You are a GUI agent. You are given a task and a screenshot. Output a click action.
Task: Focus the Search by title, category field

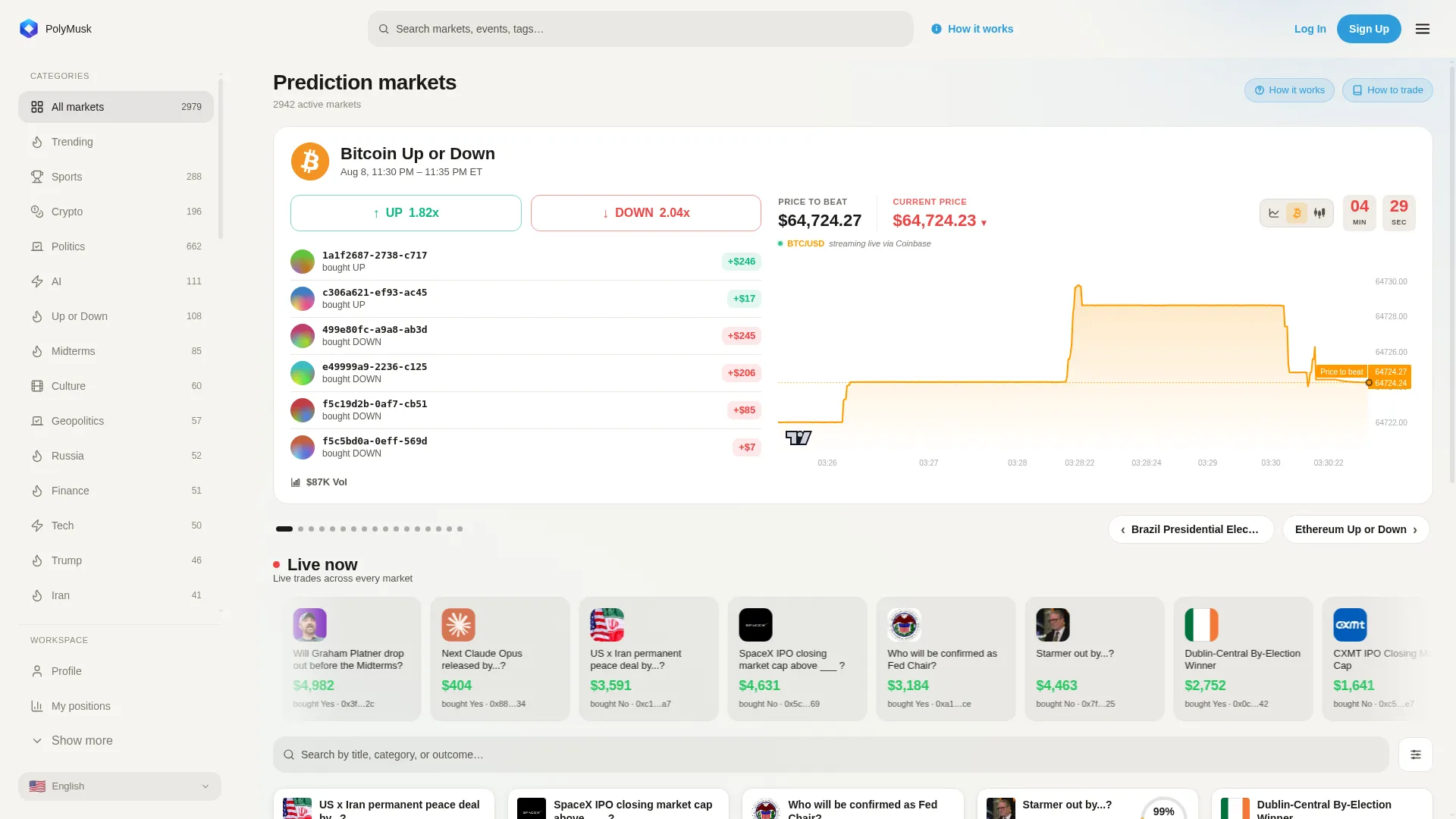pos(831,755)
